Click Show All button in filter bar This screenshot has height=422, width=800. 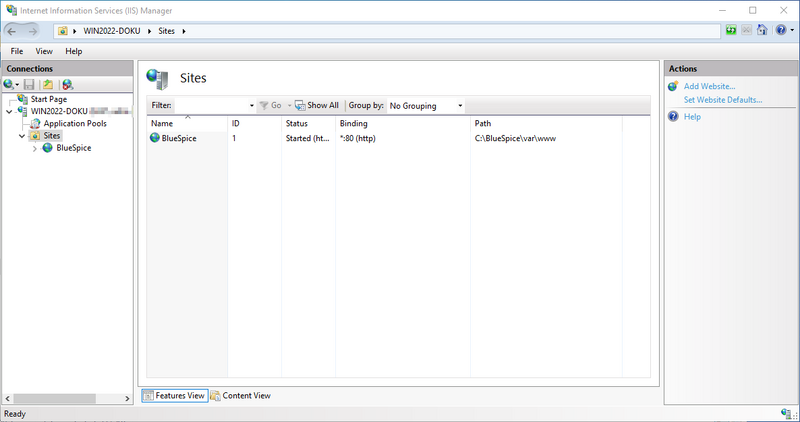[317, 105]
